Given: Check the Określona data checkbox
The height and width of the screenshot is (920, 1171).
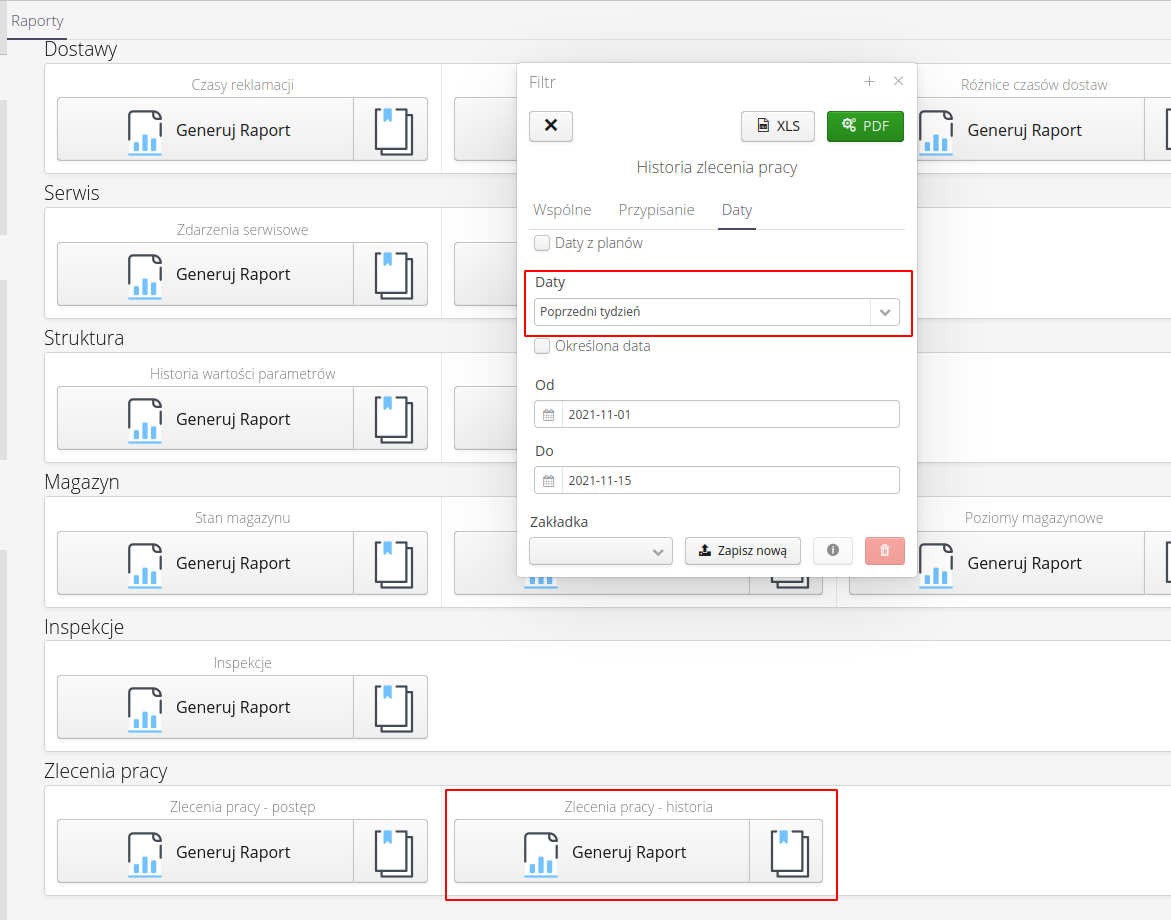Looking at the screenshot, I should (542, 346).
